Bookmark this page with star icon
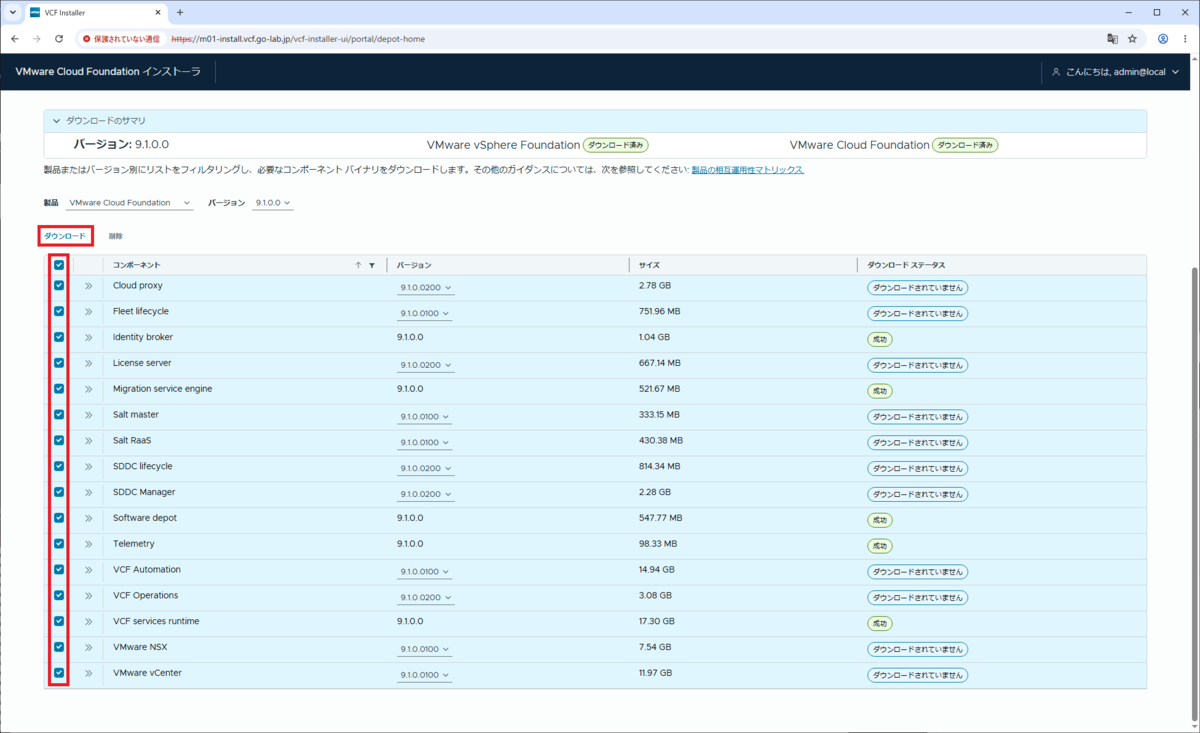Viewport: 1200px width, 733px height. [x=1132, y=39]
